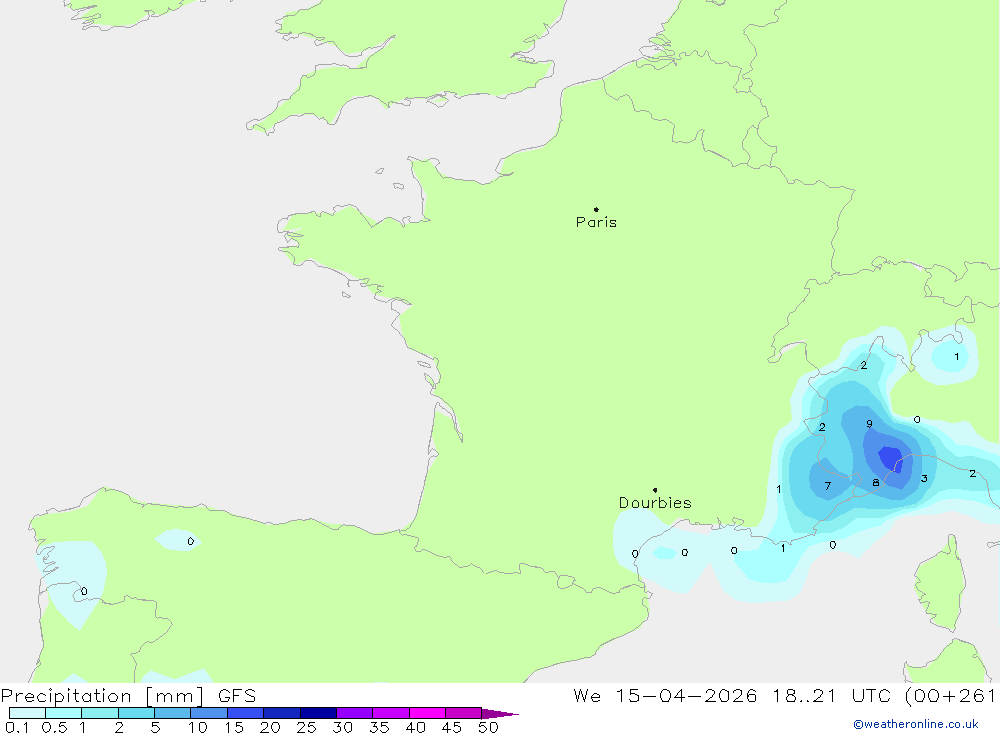This screenshot has width=1000, height=733.
Task: Click the (00+261 forecast offset text
Action: tap(951, 695)
